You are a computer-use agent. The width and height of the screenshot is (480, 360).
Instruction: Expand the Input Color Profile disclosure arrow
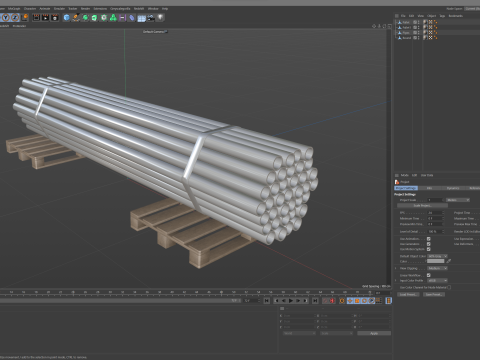click(396, 280)
